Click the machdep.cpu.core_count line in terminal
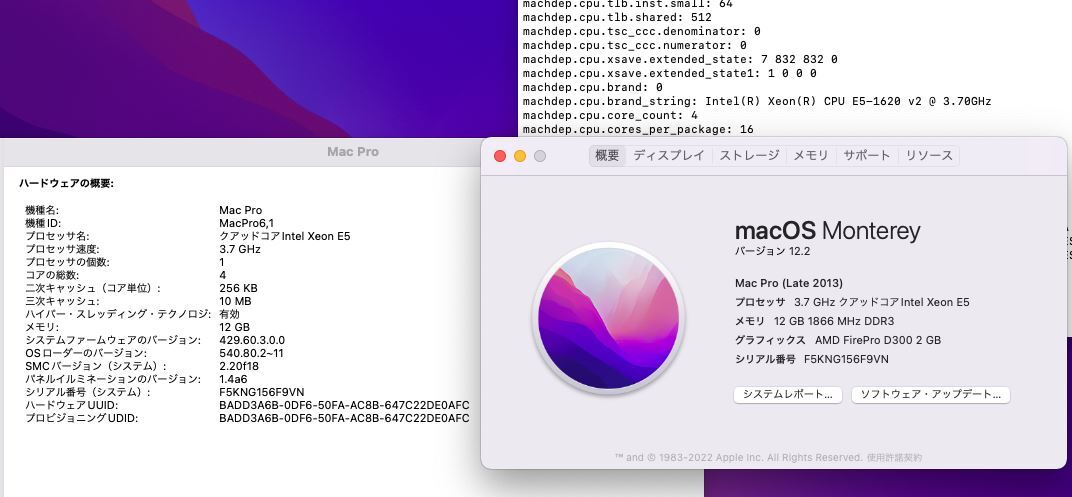Screen dimensions: 1072x497 [610, 115]
